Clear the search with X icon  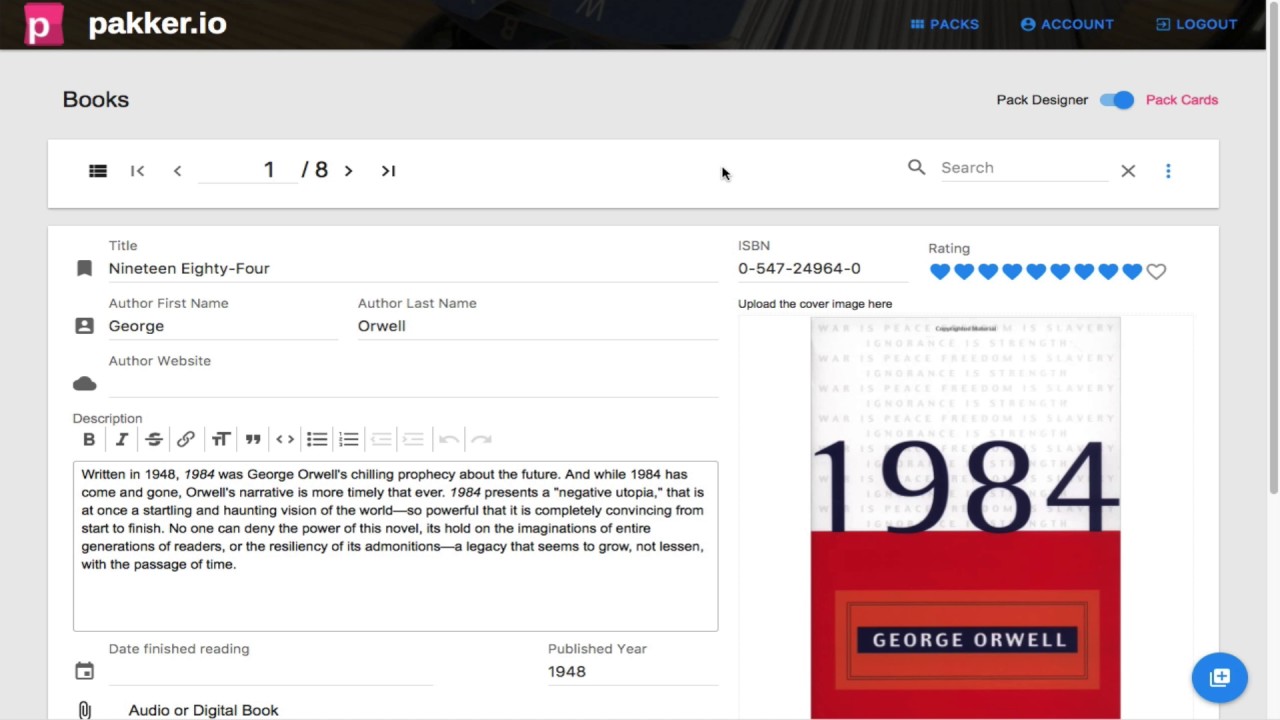(x=1128, y=171)
